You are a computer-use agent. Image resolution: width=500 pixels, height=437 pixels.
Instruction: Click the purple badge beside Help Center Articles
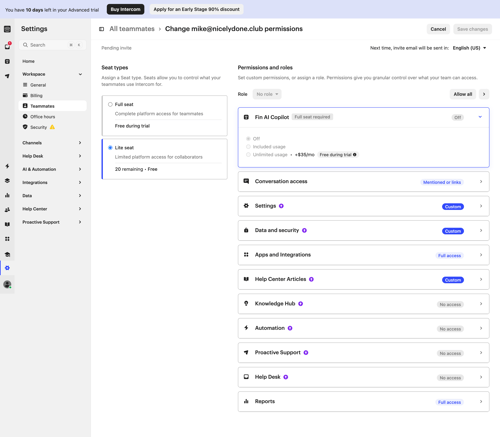[311, 279]
